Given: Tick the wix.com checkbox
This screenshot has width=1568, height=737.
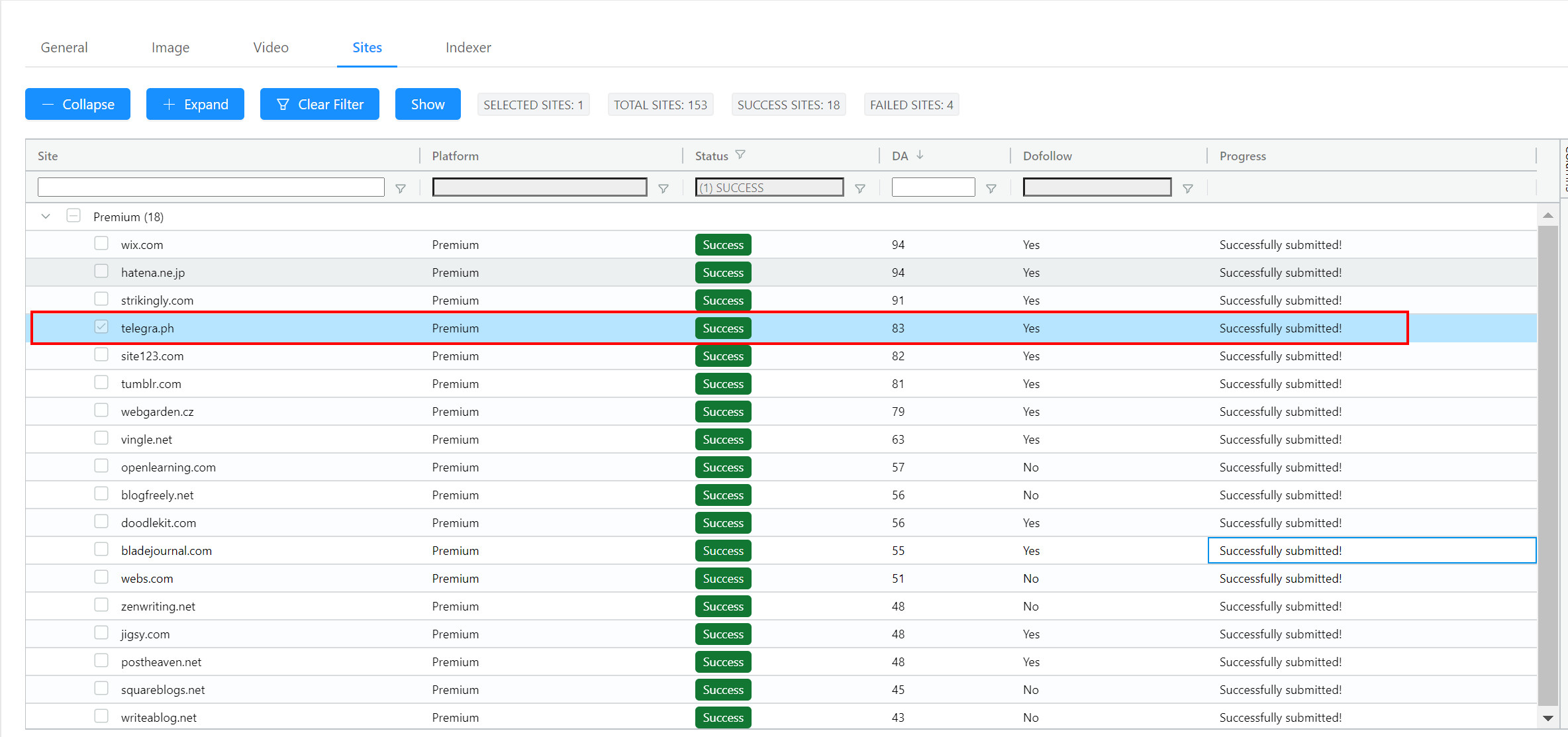Looking at the screenshot, I should [101, 244].
